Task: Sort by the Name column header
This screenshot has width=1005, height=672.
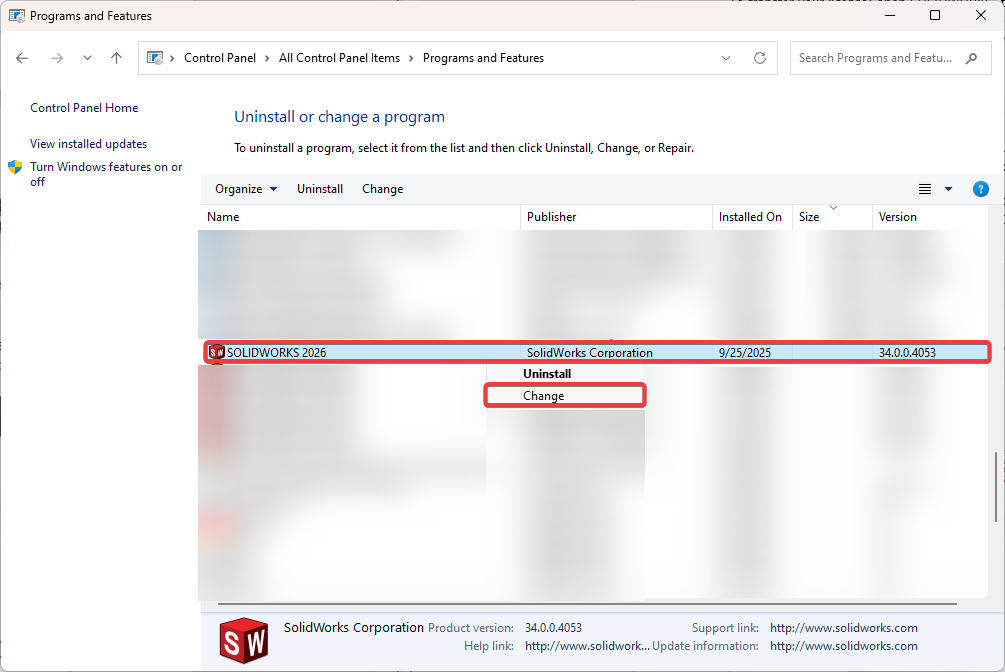Action: (x=360, y=217)
